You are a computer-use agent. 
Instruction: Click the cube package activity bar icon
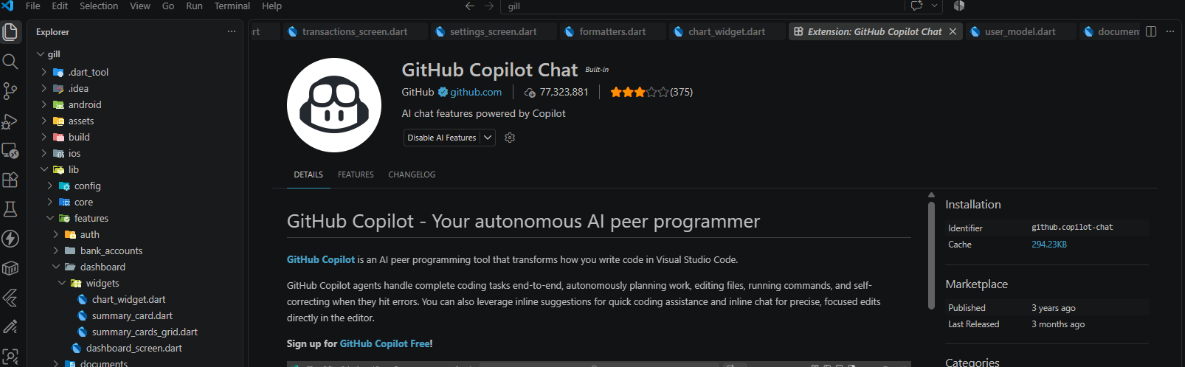click(x=11, y=268)
